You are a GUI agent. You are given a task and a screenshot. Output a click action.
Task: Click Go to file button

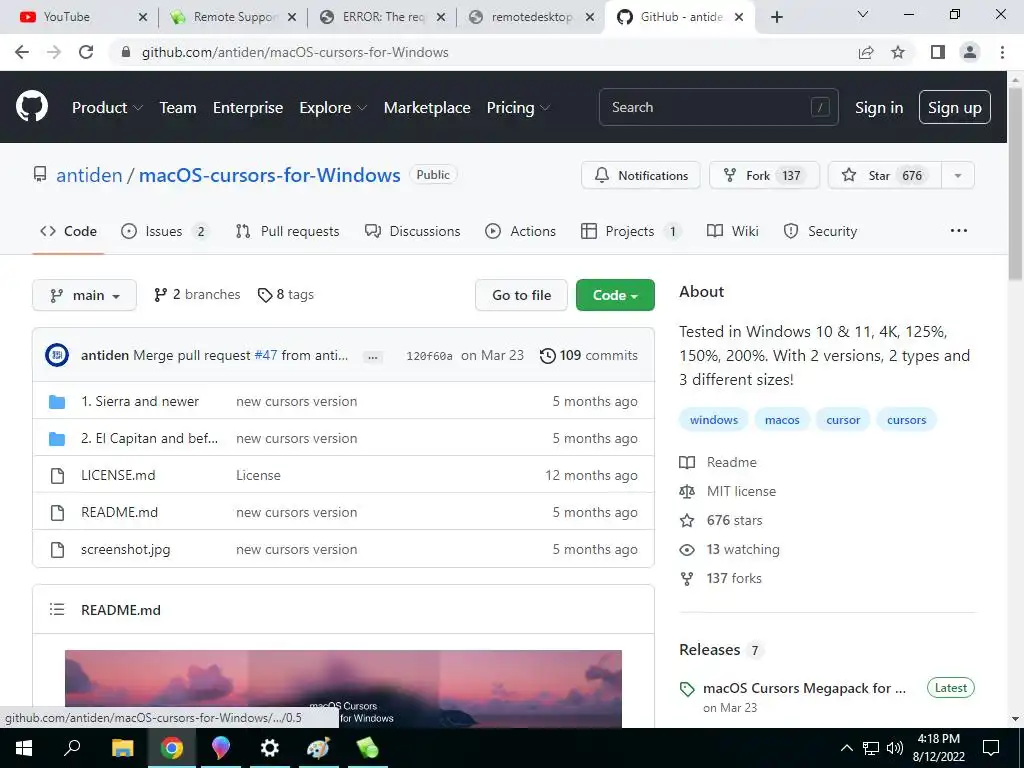pyautogui.click(x=521, y=295)
